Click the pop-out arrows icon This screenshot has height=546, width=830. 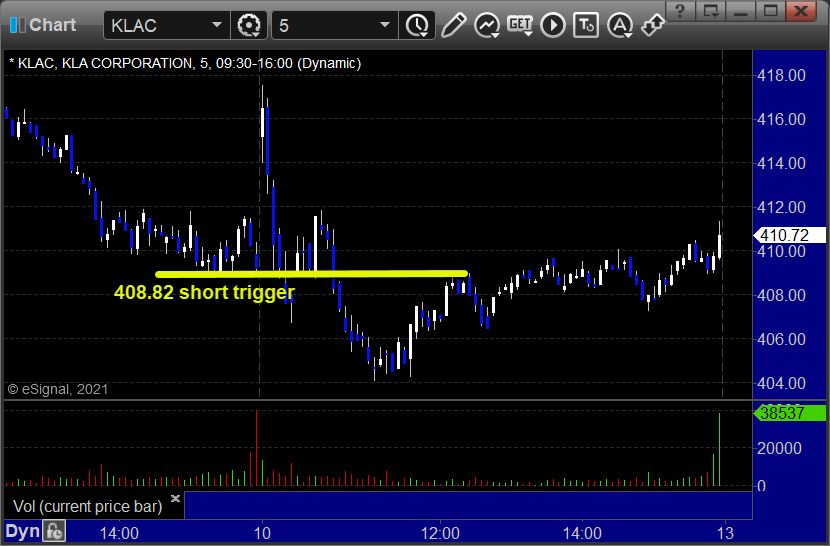(653, 25)
